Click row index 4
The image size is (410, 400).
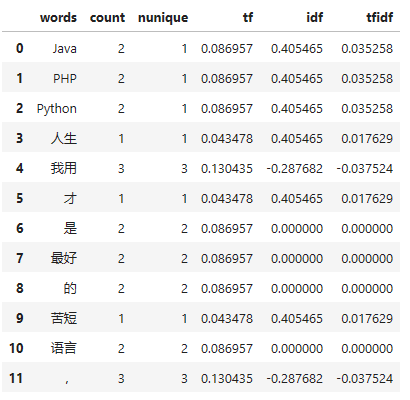(x=20, y=168)
